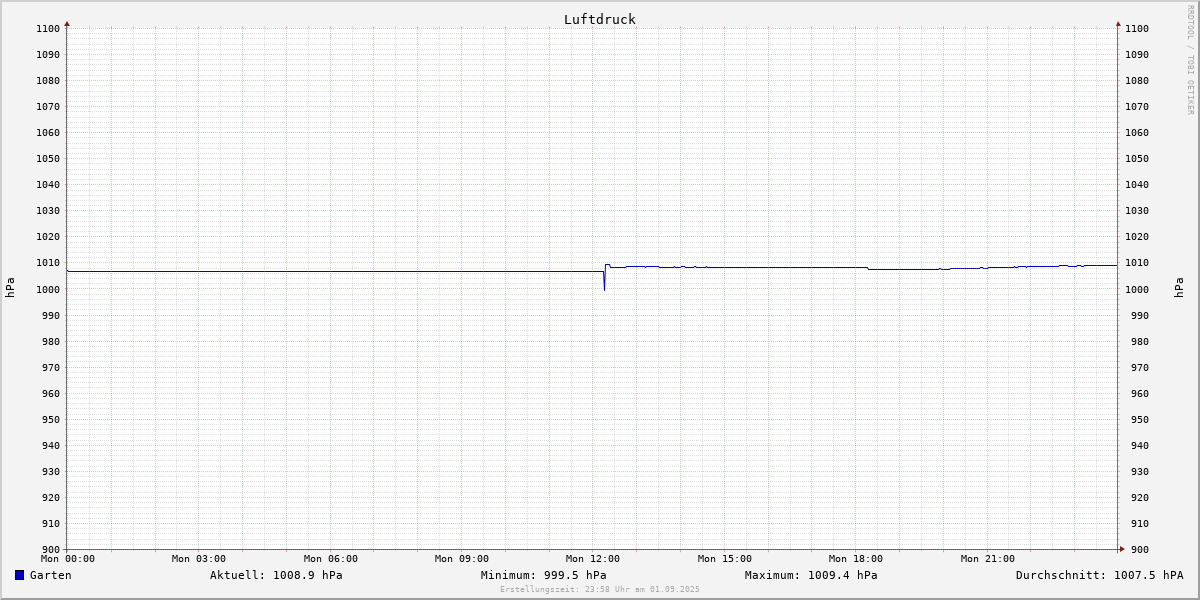Select the Minimum: 999.5 hPa value

pos(543,575)
